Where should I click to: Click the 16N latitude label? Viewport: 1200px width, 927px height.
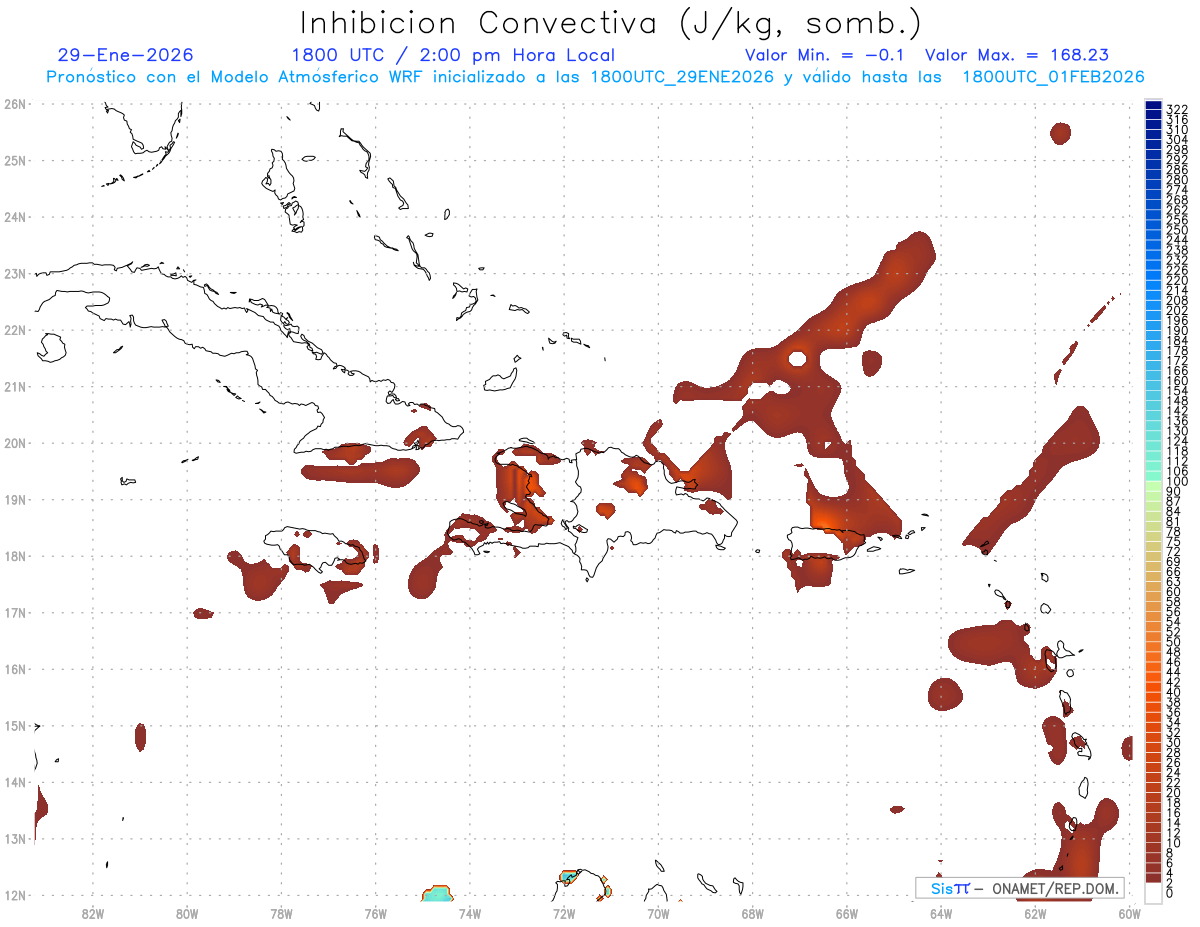pyautogui.click(x=15, y=669)
